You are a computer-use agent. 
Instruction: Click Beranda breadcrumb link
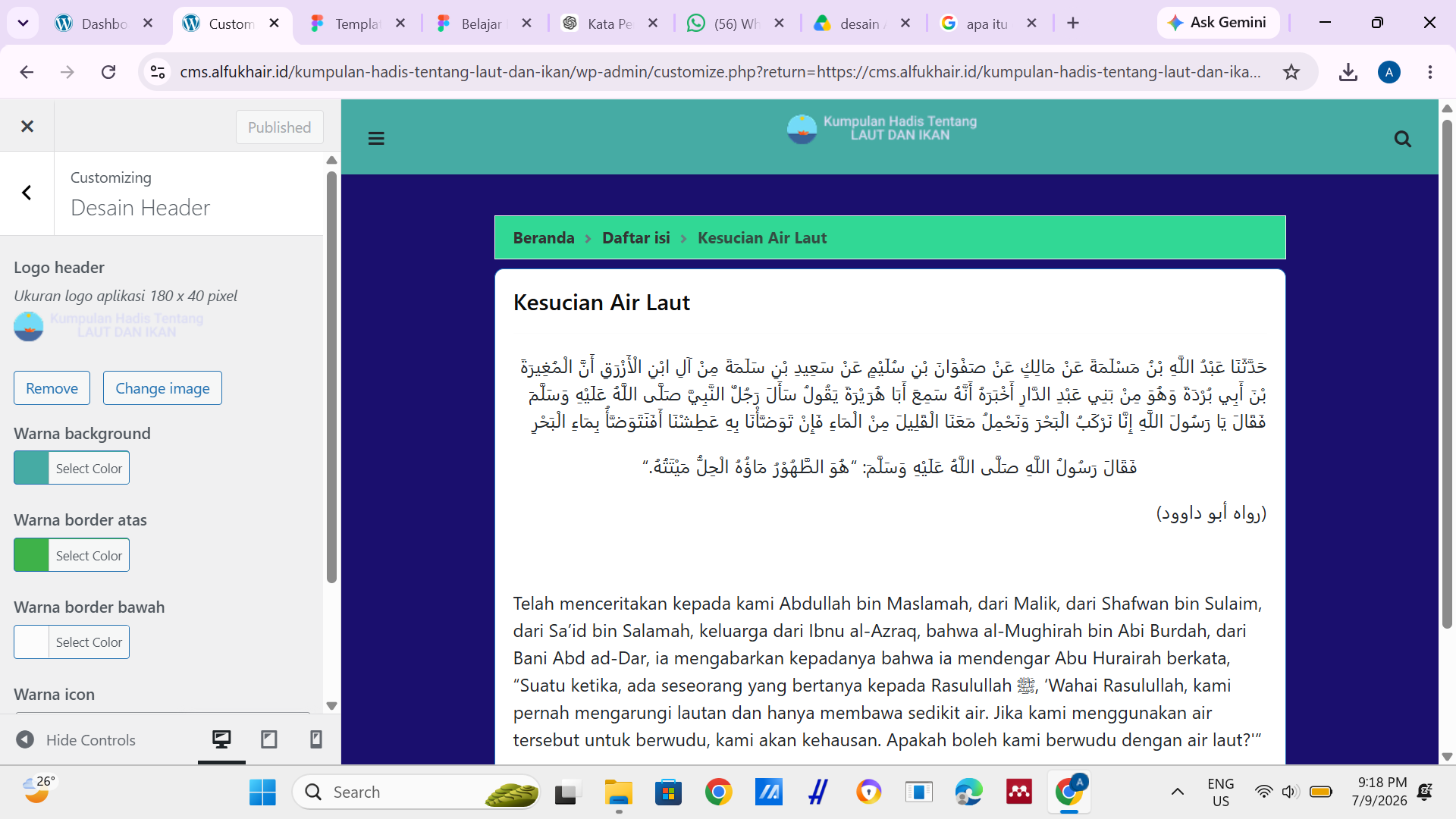click(x=544, y=238)
